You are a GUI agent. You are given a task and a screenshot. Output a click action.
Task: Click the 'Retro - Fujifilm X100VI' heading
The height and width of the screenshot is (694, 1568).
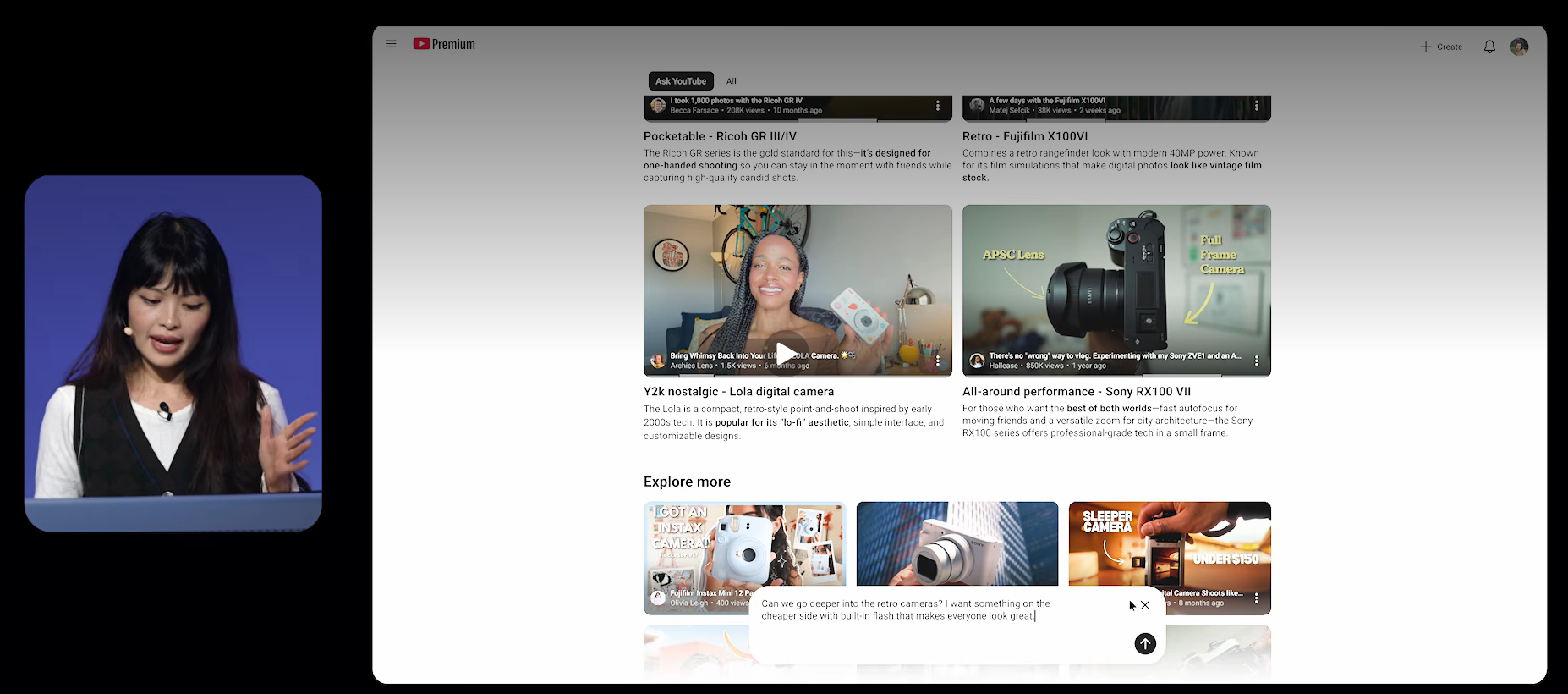coord(1025,136)
